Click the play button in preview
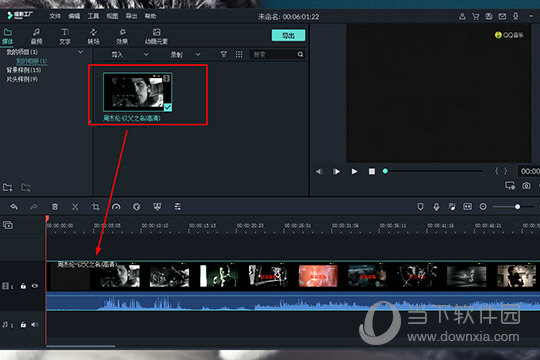Image resolution: width=540 pixels, height=360 pixels. pyautogui.click(x=354, y=171)
